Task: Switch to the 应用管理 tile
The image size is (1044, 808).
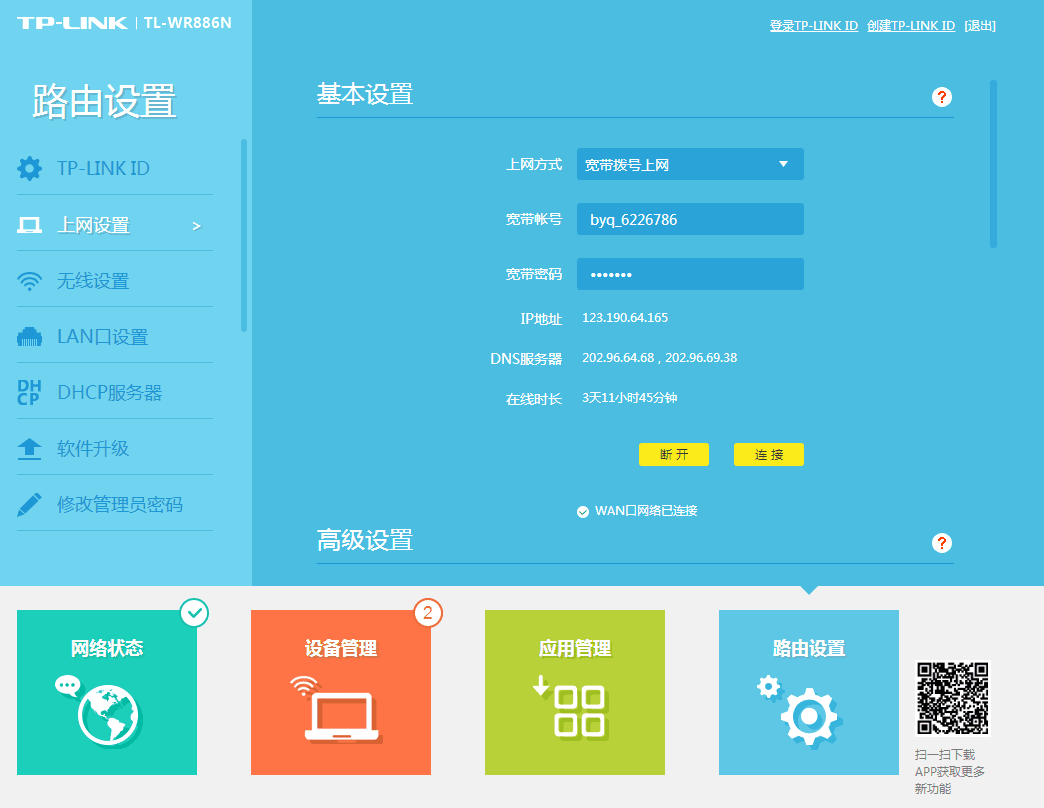Action: pos(575,692)
